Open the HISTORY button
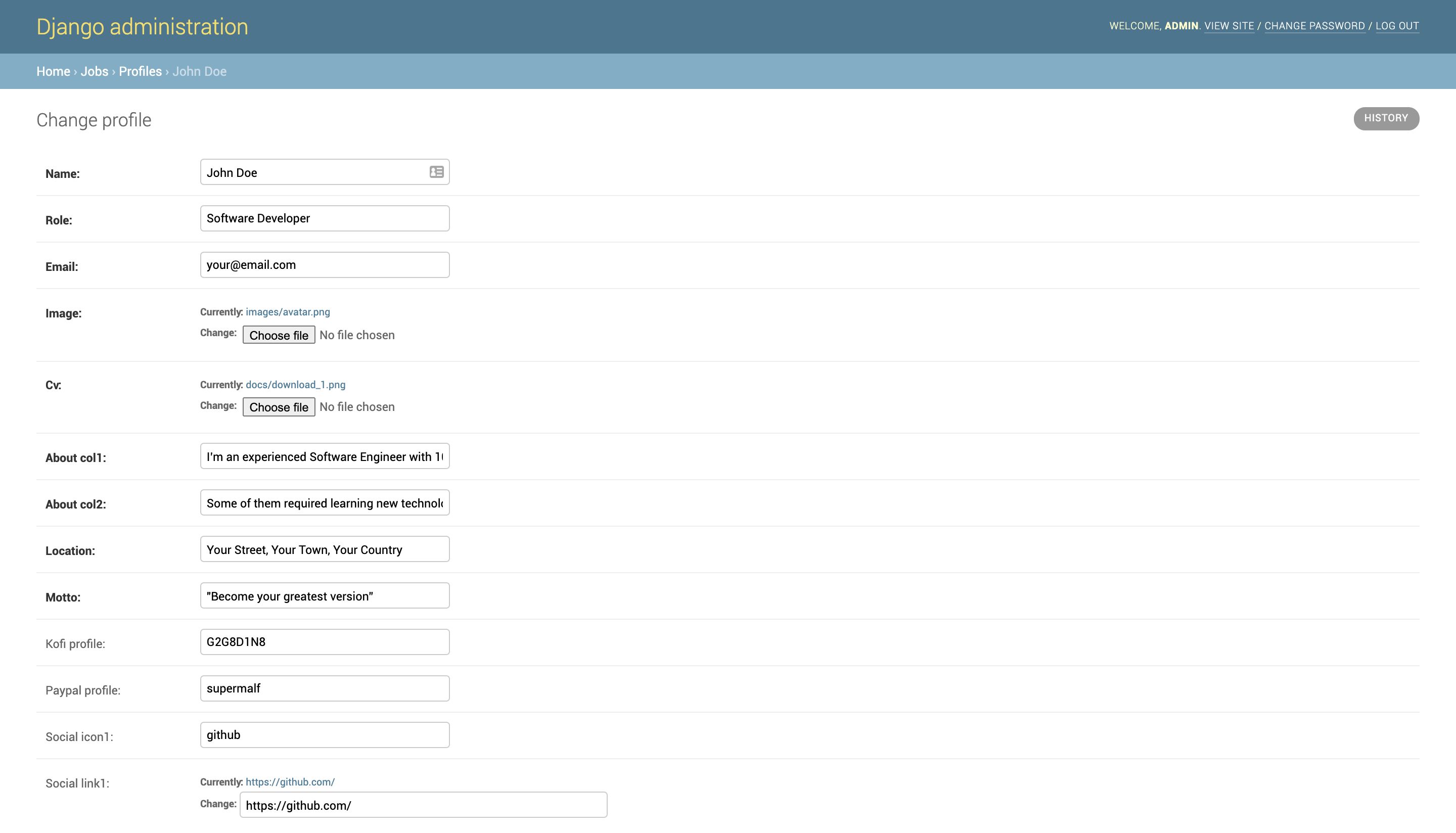Screen dimensions: 1456x833 pos(1386,118)
